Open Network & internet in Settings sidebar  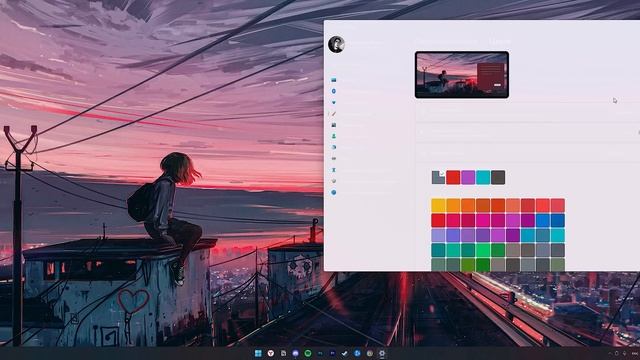tap(333, 102)
